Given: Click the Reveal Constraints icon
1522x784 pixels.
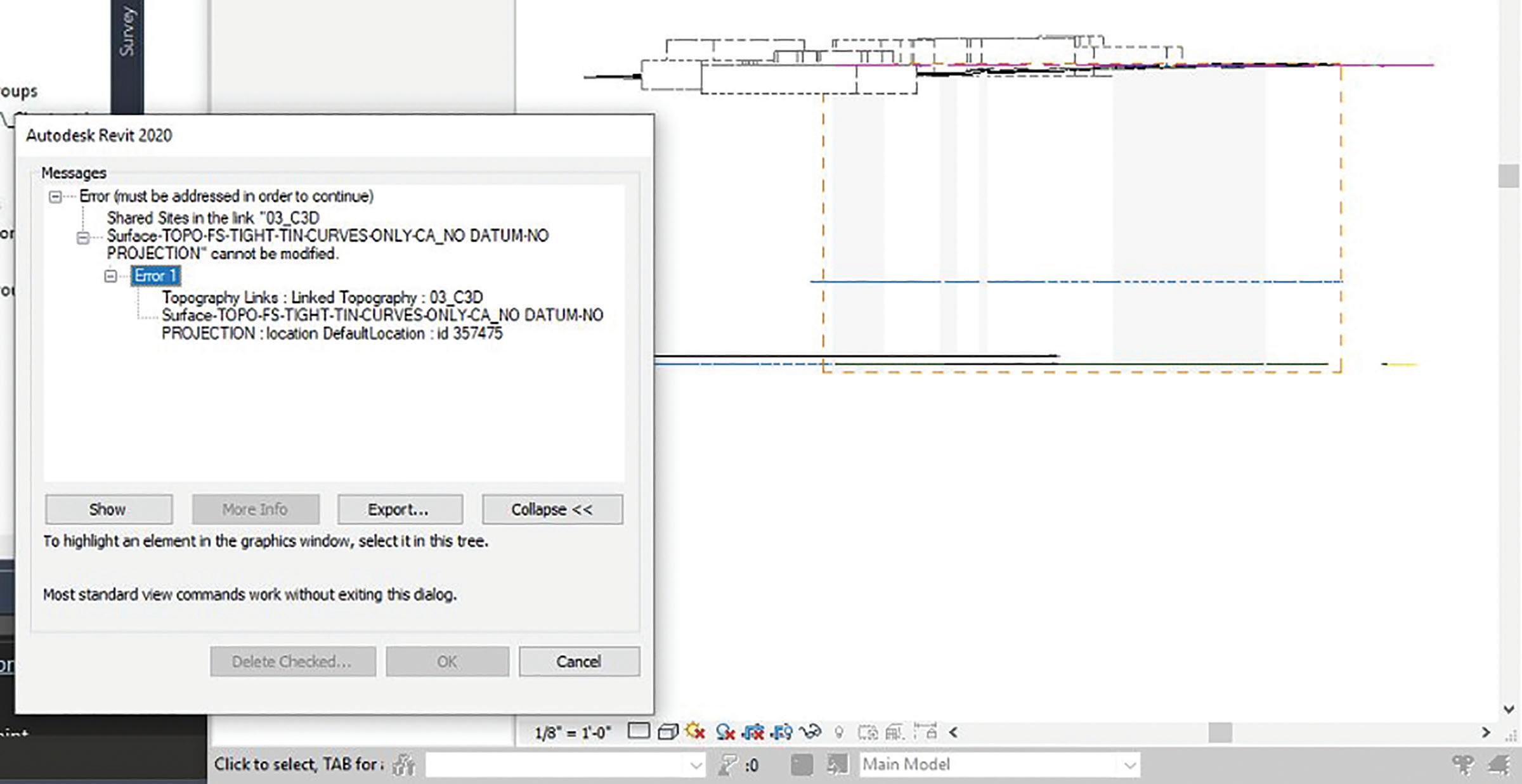Looking at the screenshot, I should [x=926, y=732].
